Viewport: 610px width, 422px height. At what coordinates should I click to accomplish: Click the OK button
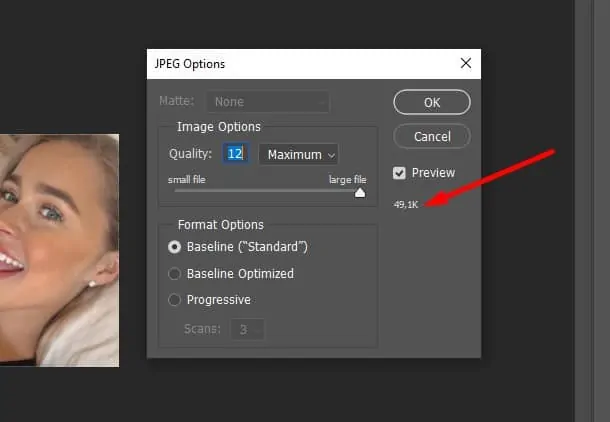431,102
